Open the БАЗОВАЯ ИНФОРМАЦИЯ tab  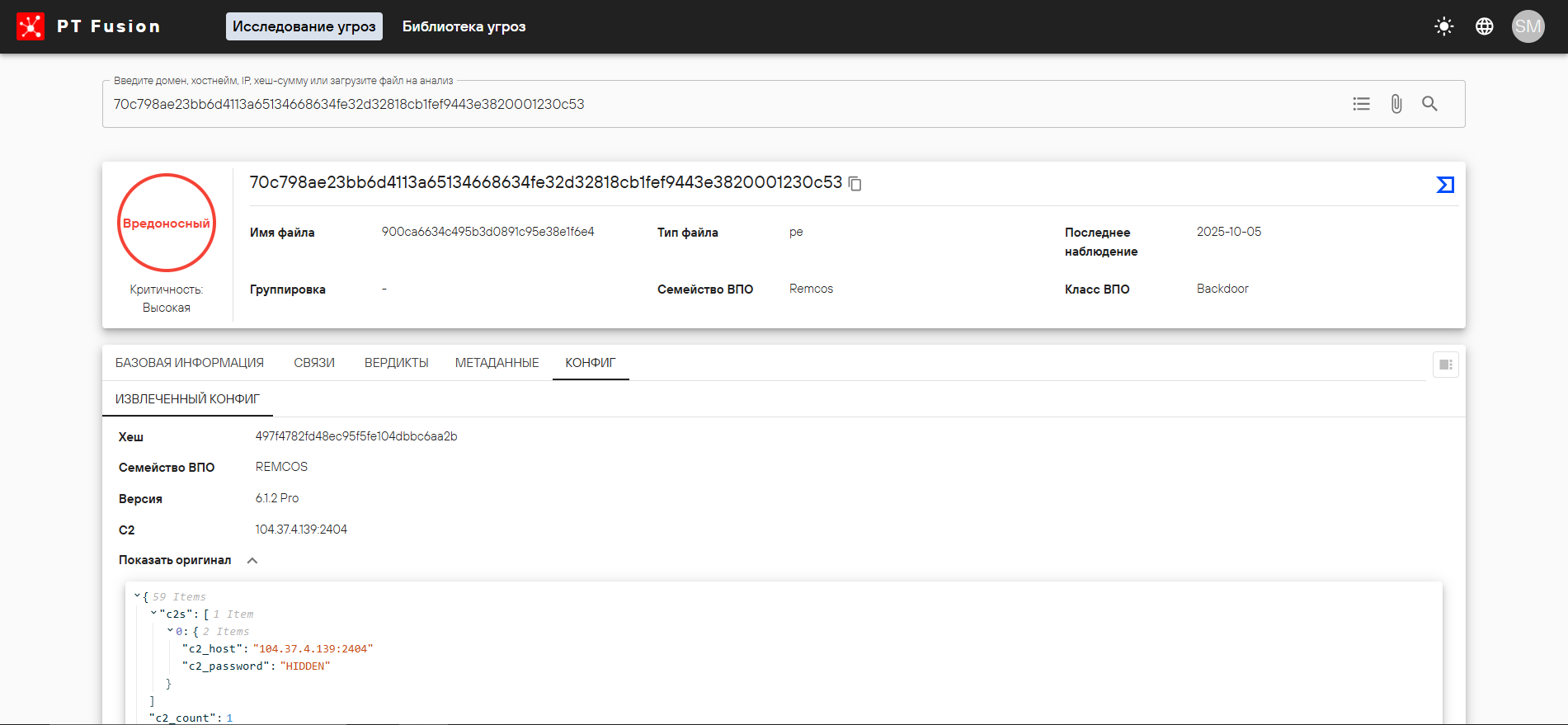pyautogui.click(x=190, y=363)
